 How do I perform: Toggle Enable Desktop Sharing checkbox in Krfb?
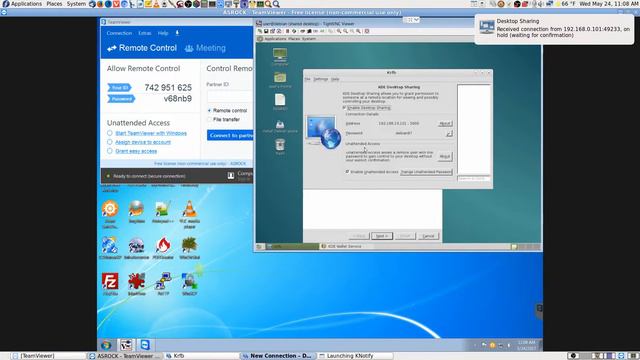coord(344,108)
